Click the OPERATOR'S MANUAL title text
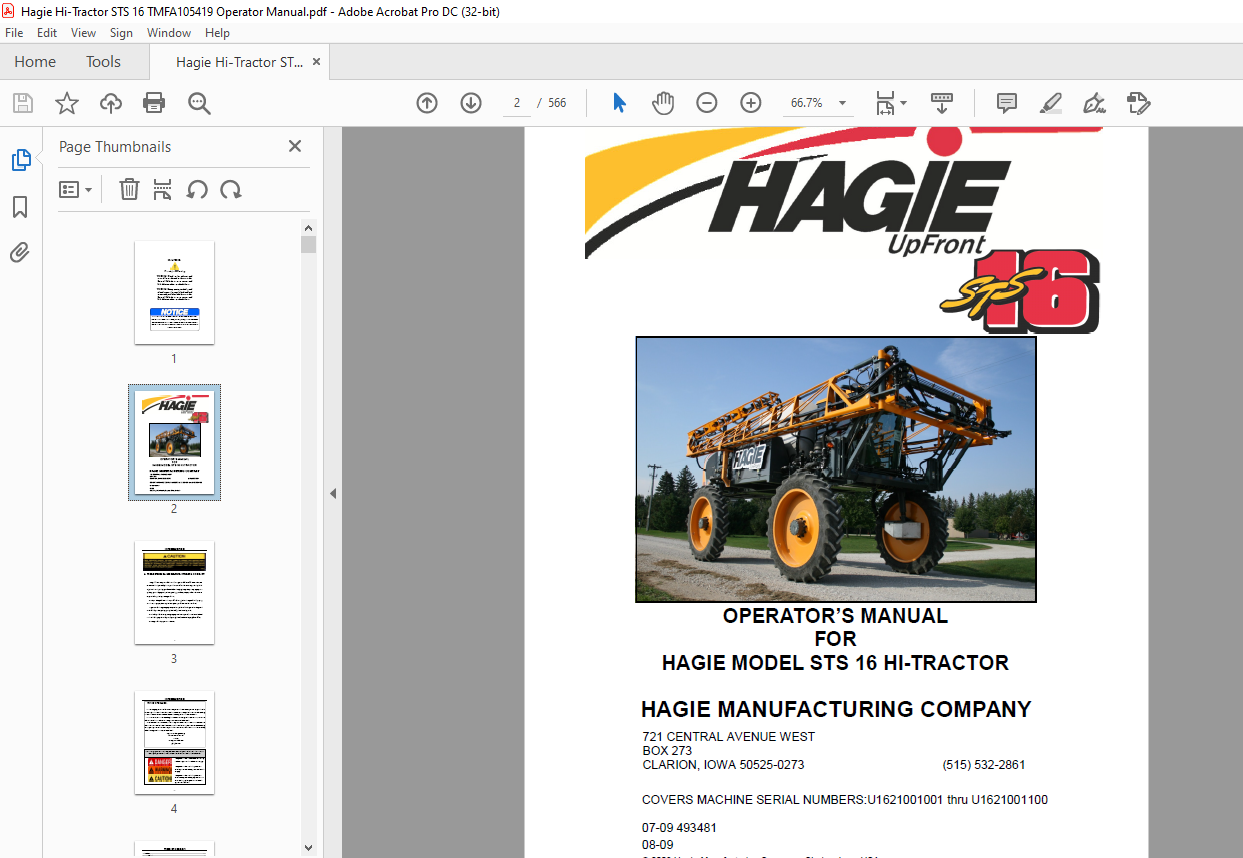 pyautogui.click(x=835, y=616)
